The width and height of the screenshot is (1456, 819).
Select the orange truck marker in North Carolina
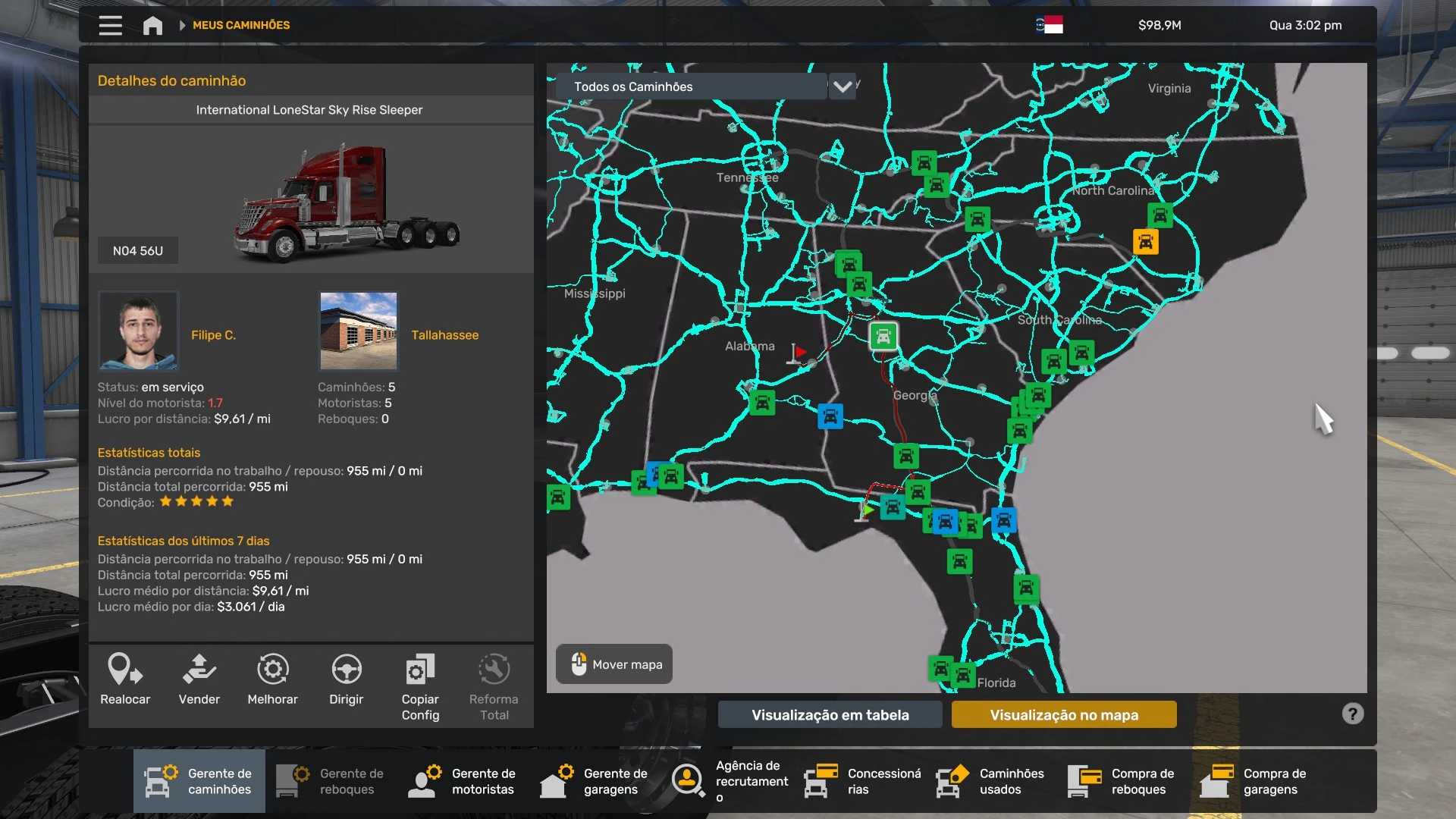[x=1145, y=242]
